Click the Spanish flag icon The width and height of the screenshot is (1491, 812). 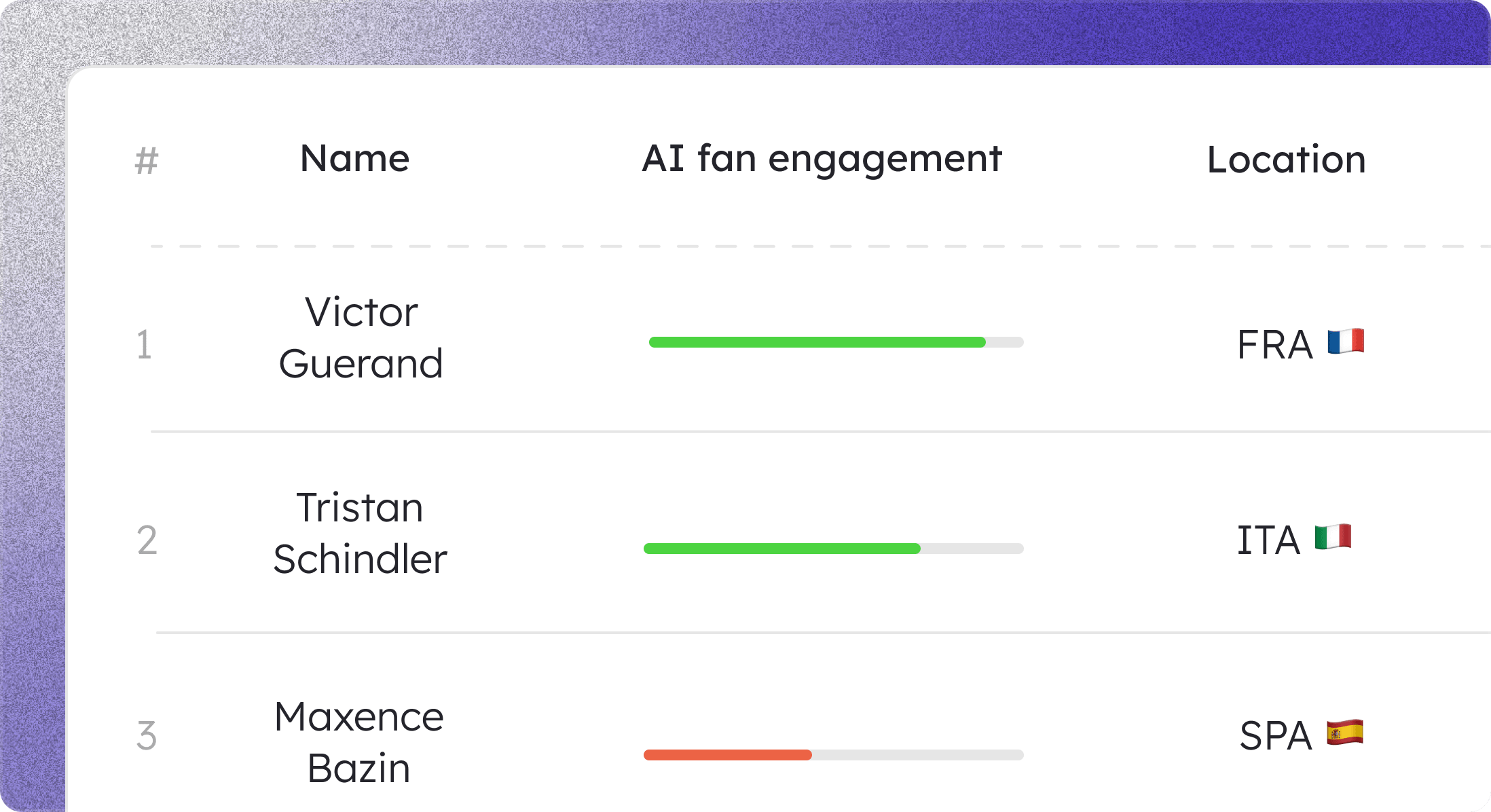[1345, 733]
